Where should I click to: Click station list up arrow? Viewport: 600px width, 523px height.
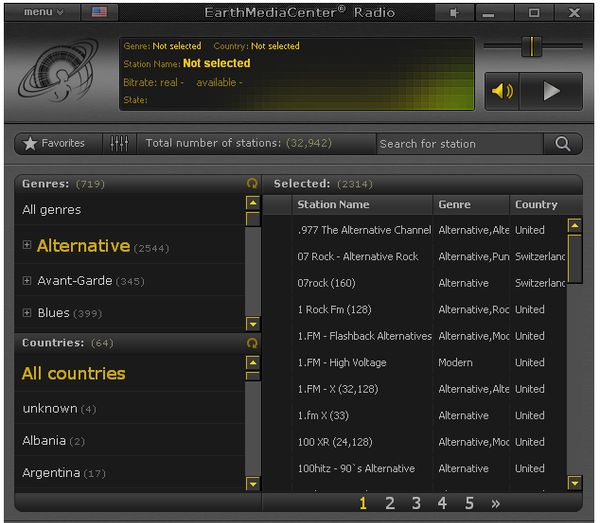pyautogui.click(x=575, y=226)
